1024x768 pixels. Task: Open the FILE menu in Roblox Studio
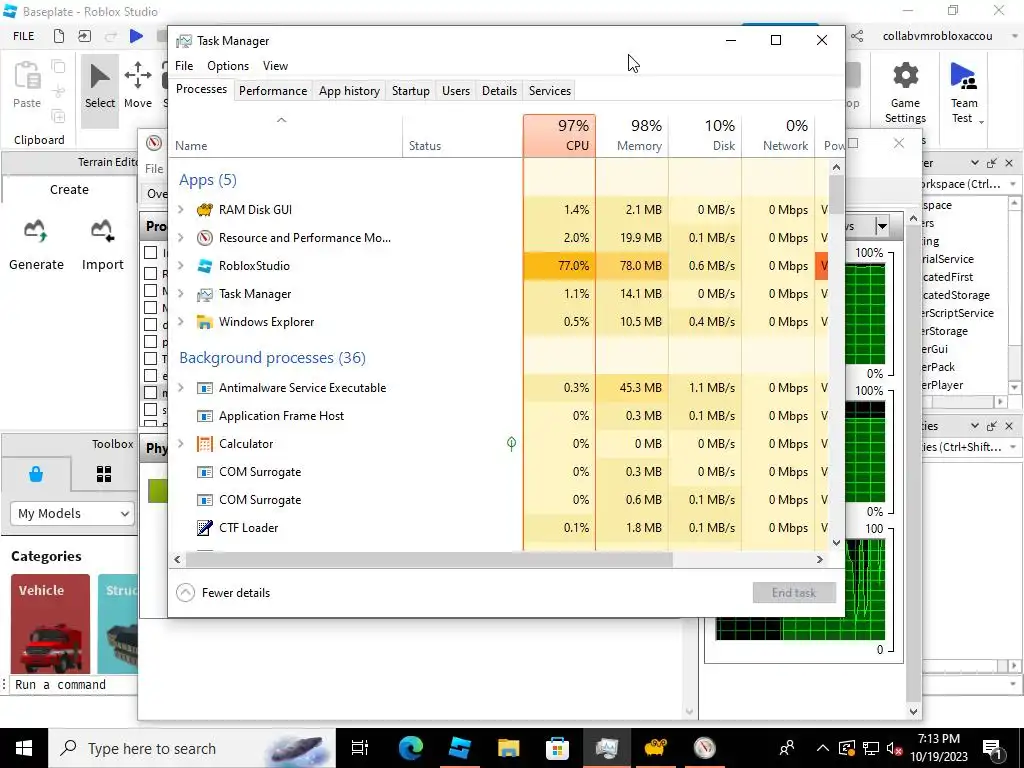point(24,36)
